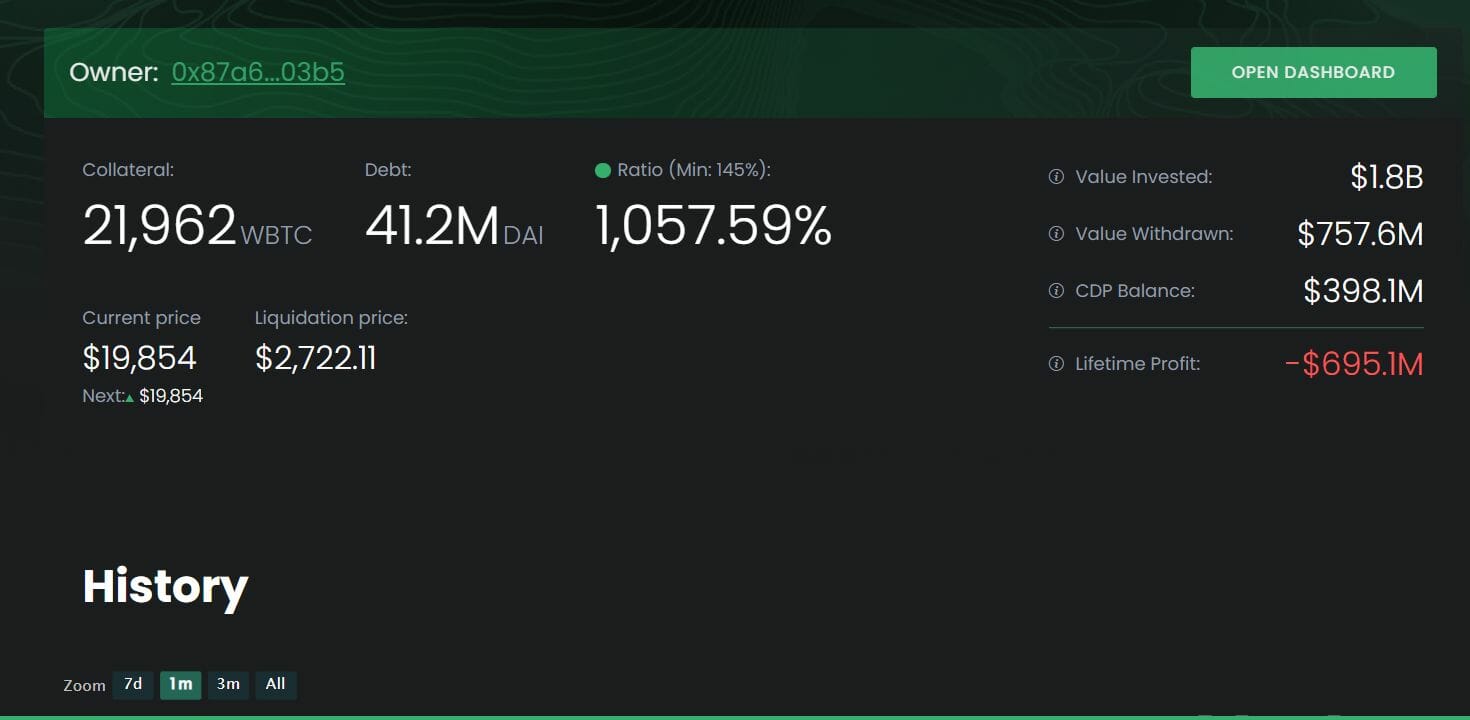Click the Value Invested label
The height and width of the screenshot is (720, 1470).
point(1144,177)
